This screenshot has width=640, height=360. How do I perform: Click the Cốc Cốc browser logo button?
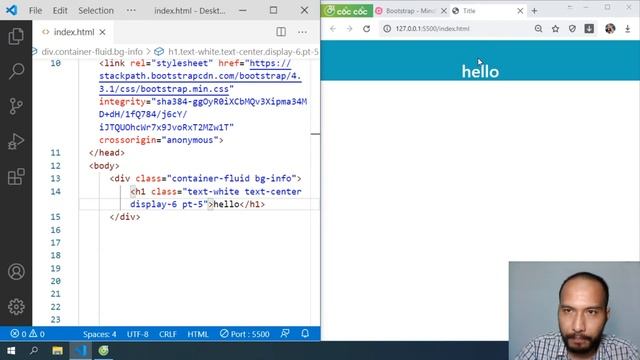(347, 11)
